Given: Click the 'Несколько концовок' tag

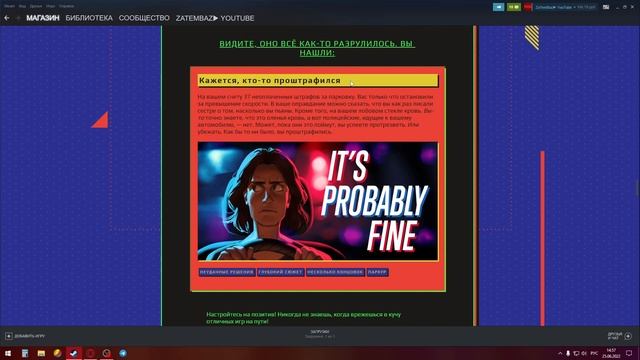Looking at the screenshot, I should (335, 272).
